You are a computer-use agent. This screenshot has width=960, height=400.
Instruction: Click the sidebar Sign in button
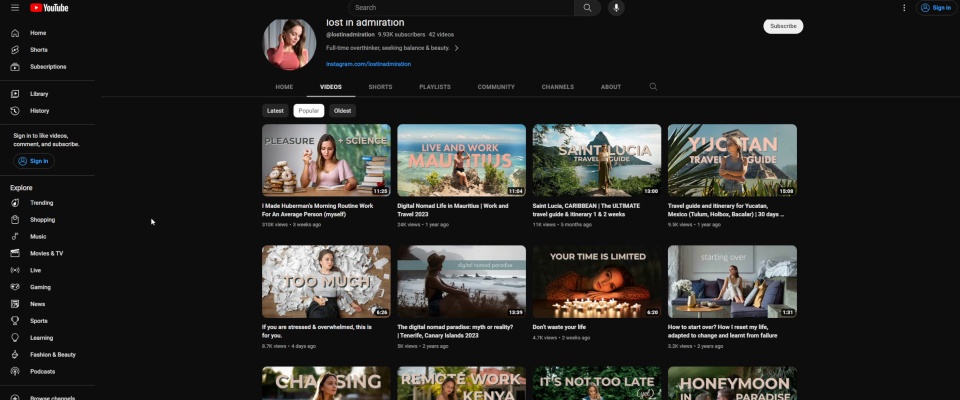click(34, 161)
